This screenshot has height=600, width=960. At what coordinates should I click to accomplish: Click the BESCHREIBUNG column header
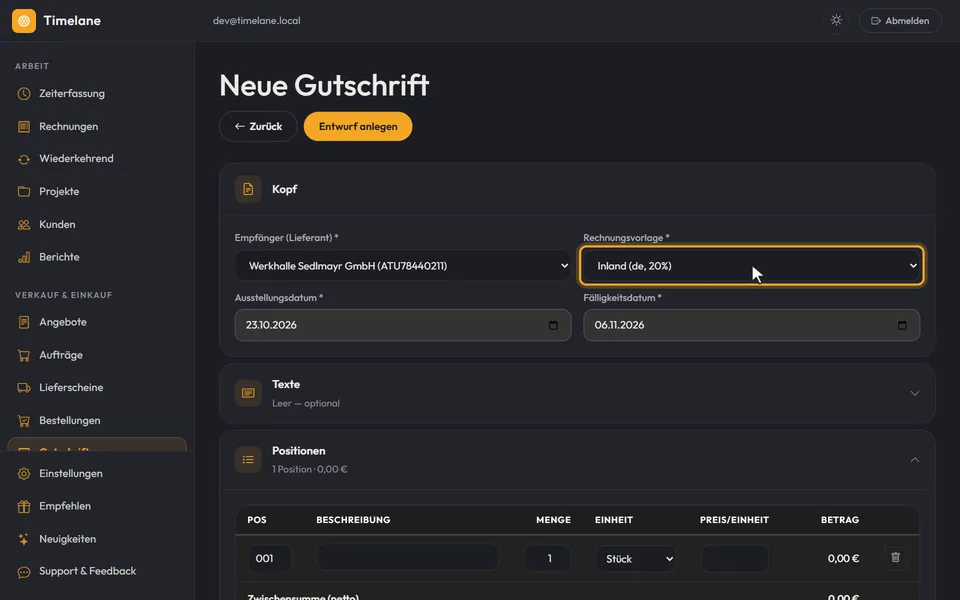click(353, 520)
